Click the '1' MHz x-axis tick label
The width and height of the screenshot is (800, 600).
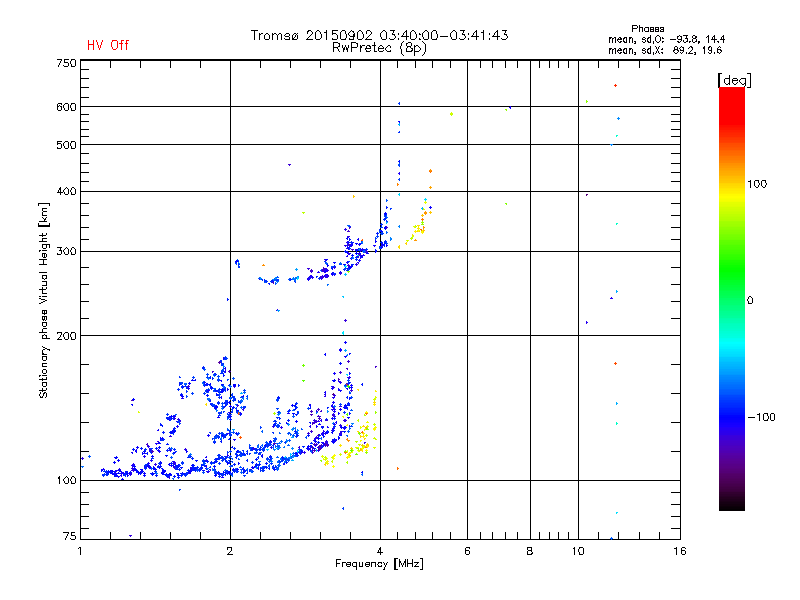coord(80,551)
